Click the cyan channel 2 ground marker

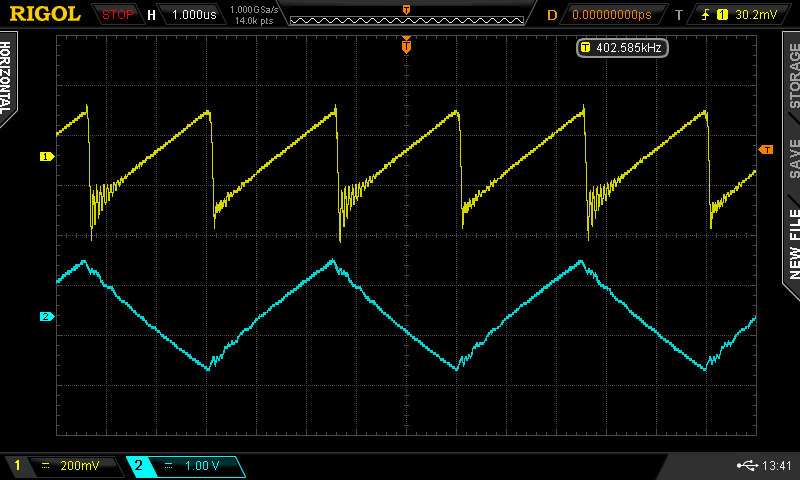point(45,317)
